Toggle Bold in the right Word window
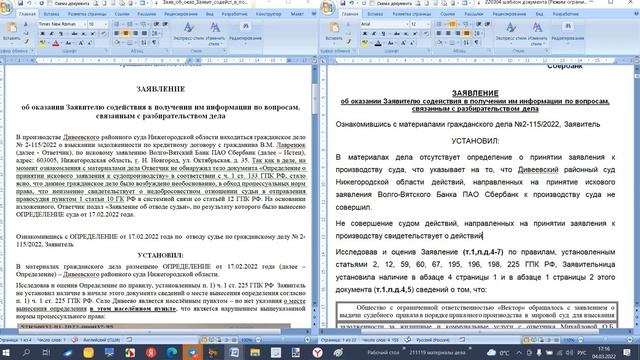 [x=364, y=33]
